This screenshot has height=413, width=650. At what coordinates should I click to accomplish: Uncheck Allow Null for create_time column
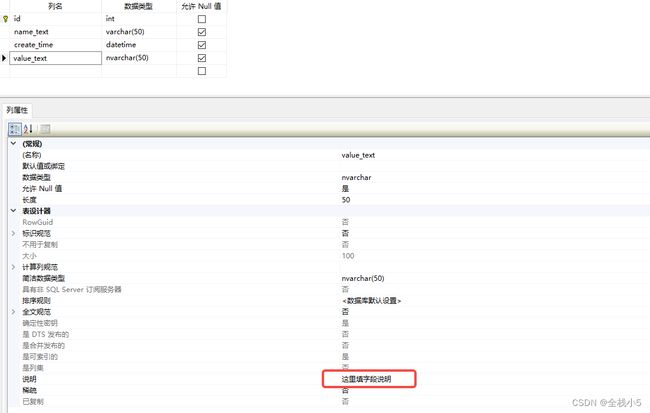(202, 45)
